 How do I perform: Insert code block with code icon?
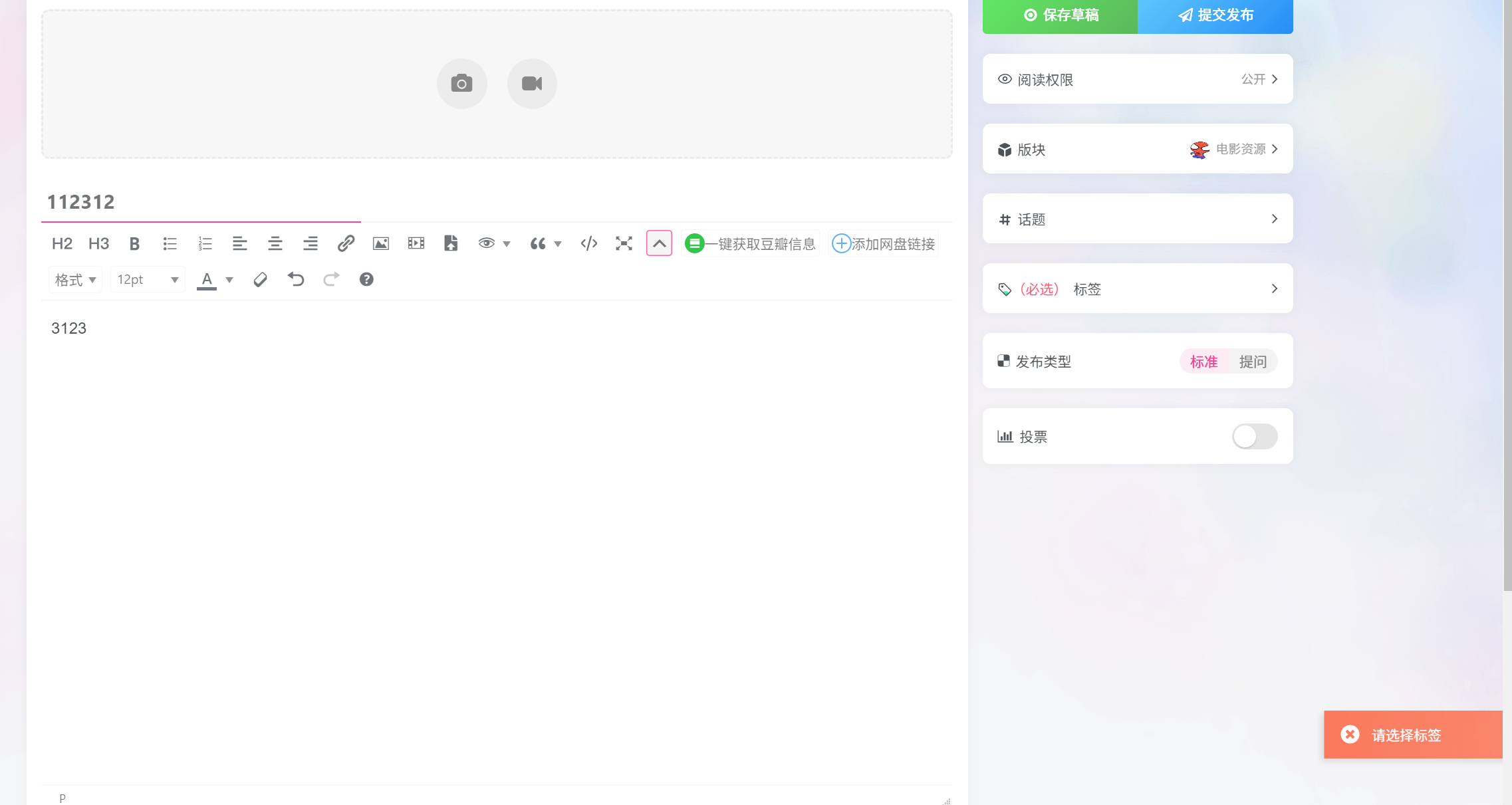click(x=588, y=244)
